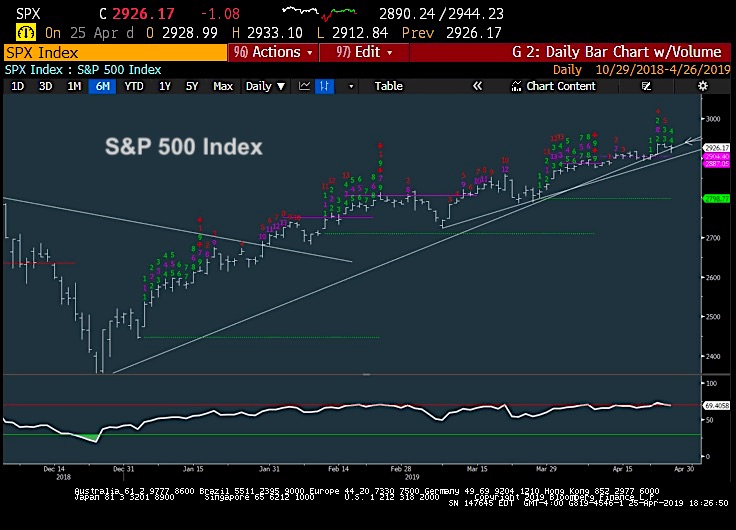Click the SPX Index : S&P 500 Index label
The width and height of the screenshot is (736, 530).
click(83, 70)
